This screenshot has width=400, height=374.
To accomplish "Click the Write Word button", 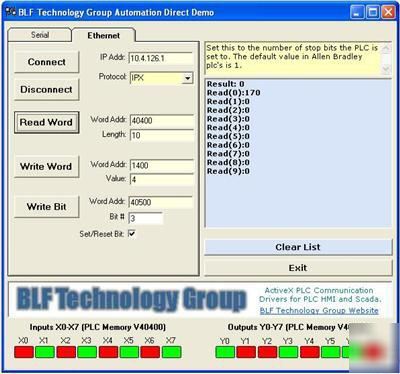I will tap(47, 166).
